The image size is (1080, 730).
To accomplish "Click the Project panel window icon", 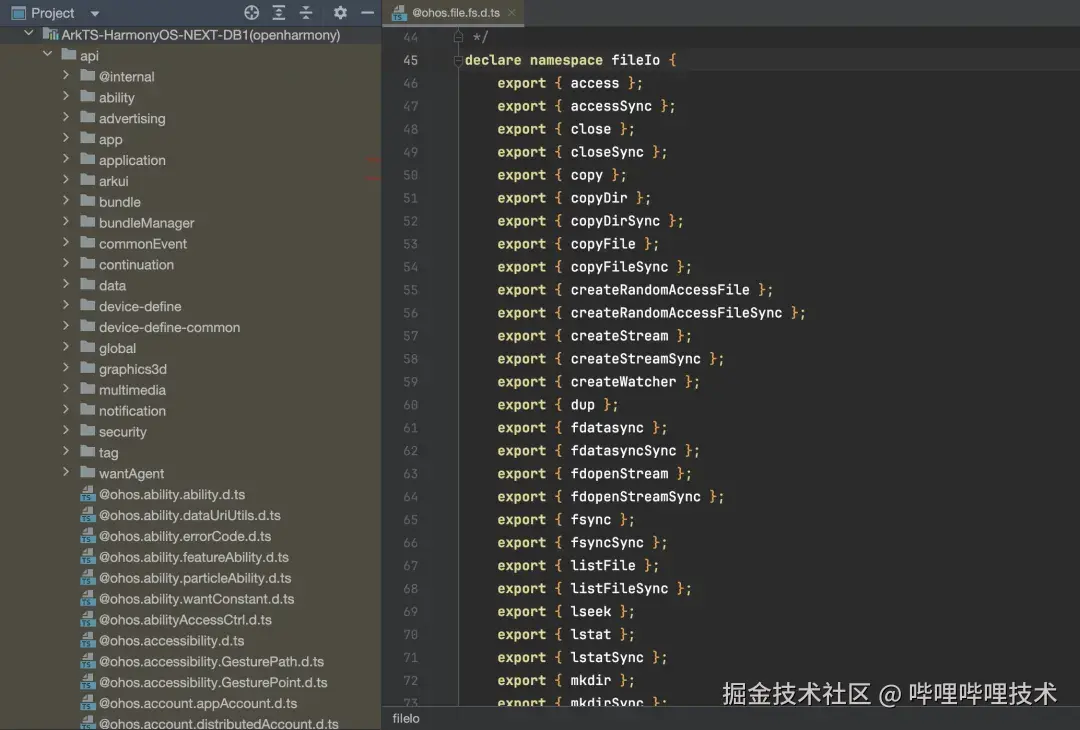I will coord(19,12).
